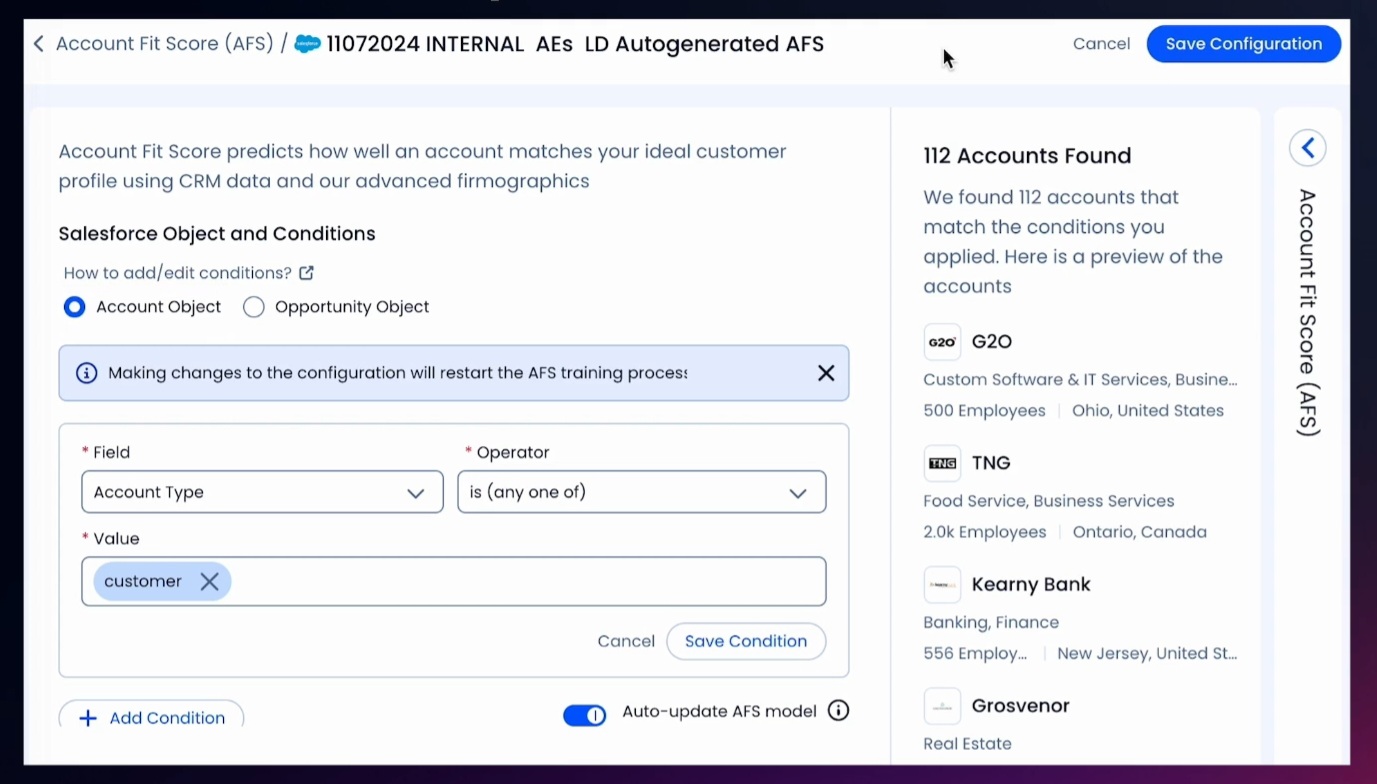Go back using the left chevron arrow

[x=38, y=44]
